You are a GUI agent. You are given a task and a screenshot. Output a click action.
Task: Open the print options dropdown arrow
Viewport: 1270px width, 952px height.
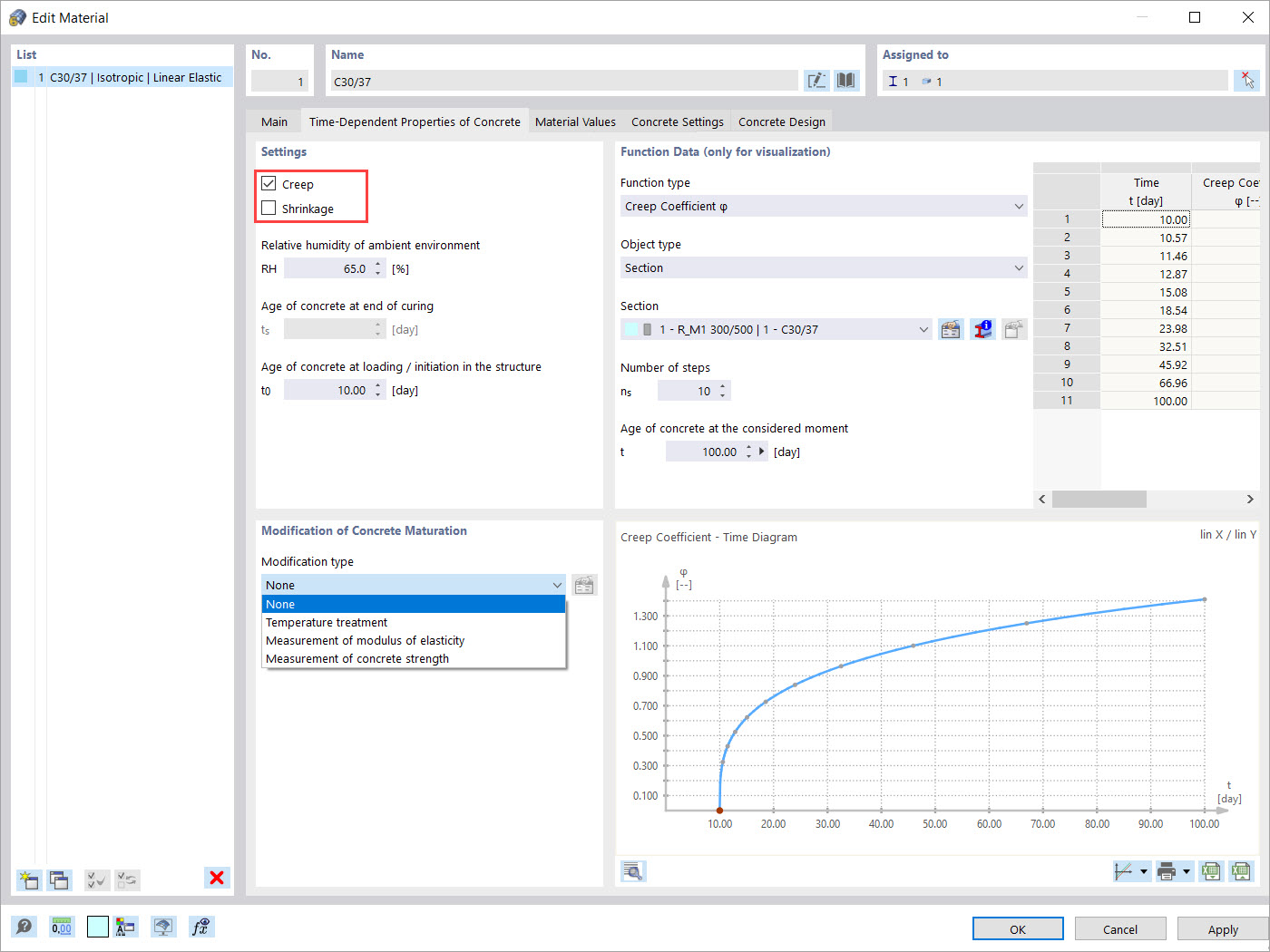1187,872
